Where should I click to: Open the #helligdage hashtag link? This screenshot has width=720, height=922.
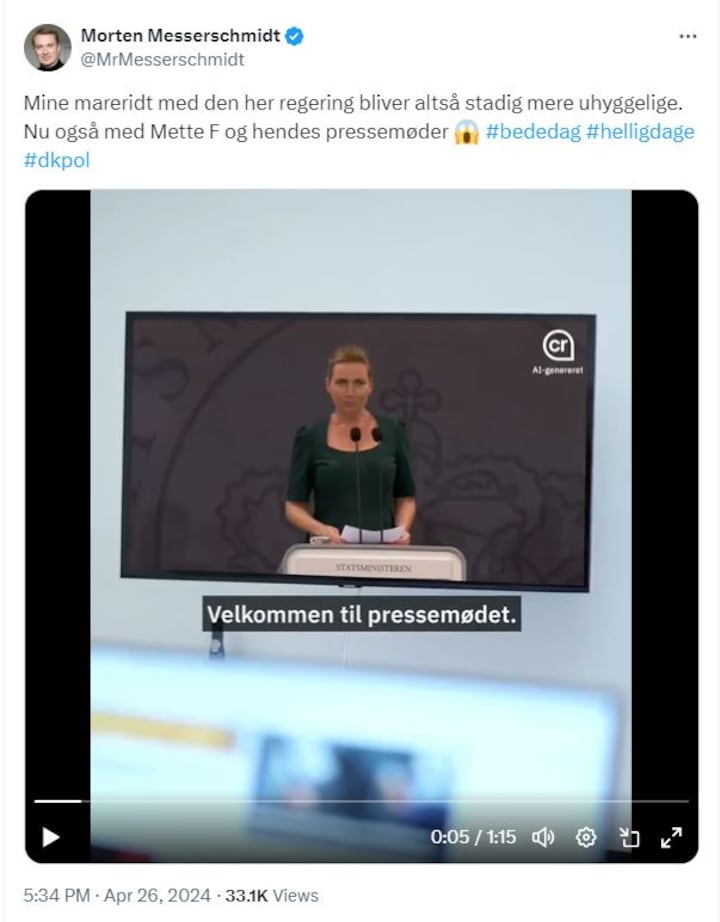640,131
